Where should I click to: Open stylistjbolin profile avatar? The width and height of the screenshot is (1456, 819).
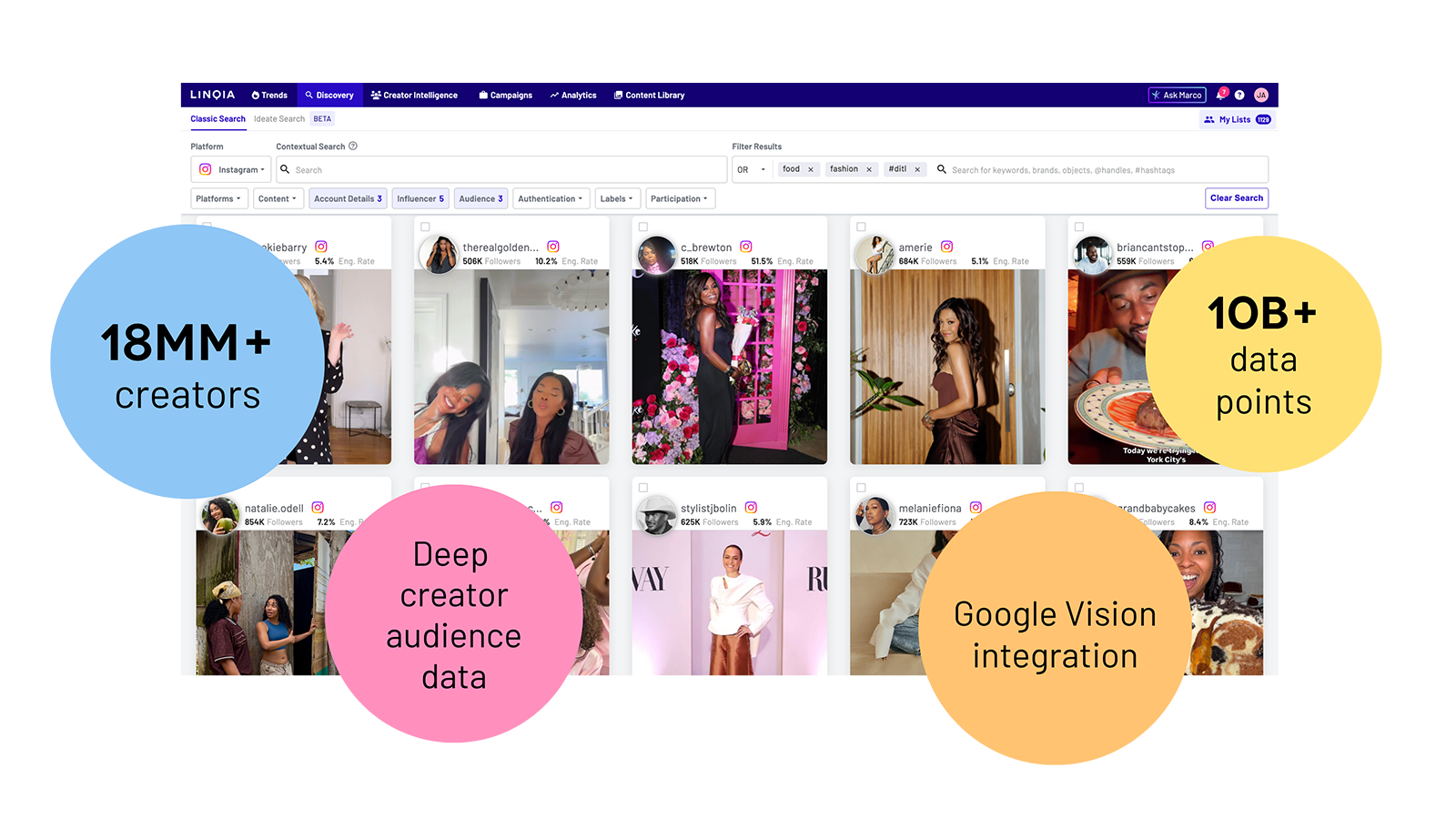657,516
